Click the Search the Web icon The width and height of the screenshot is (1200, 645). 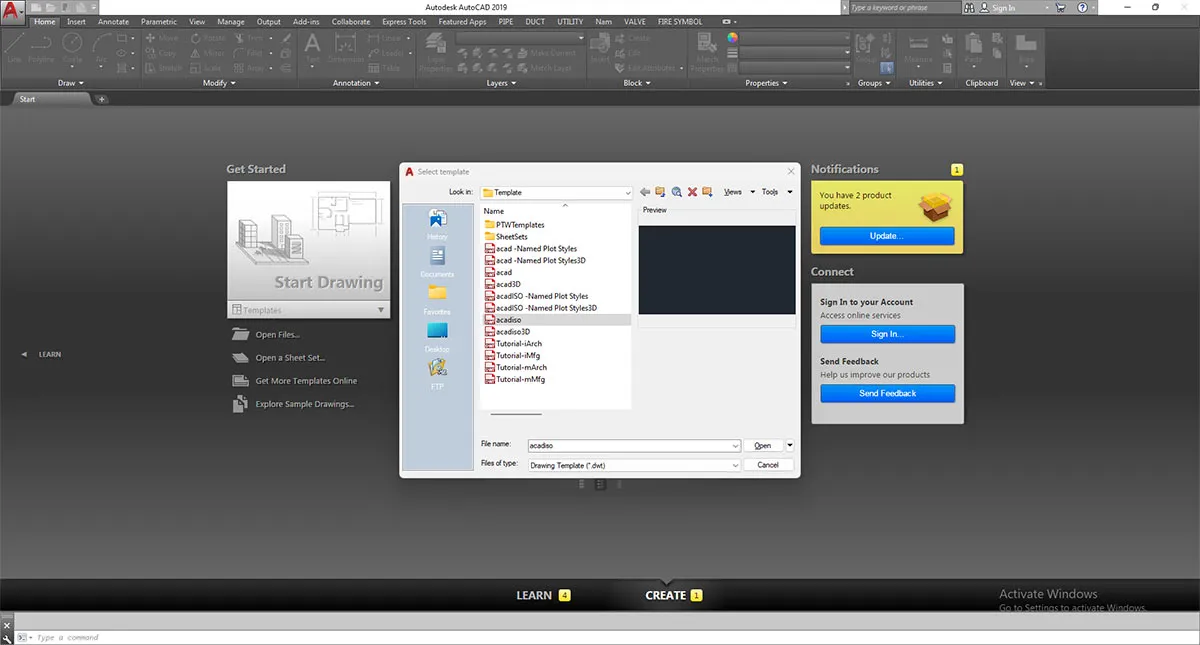676,192
